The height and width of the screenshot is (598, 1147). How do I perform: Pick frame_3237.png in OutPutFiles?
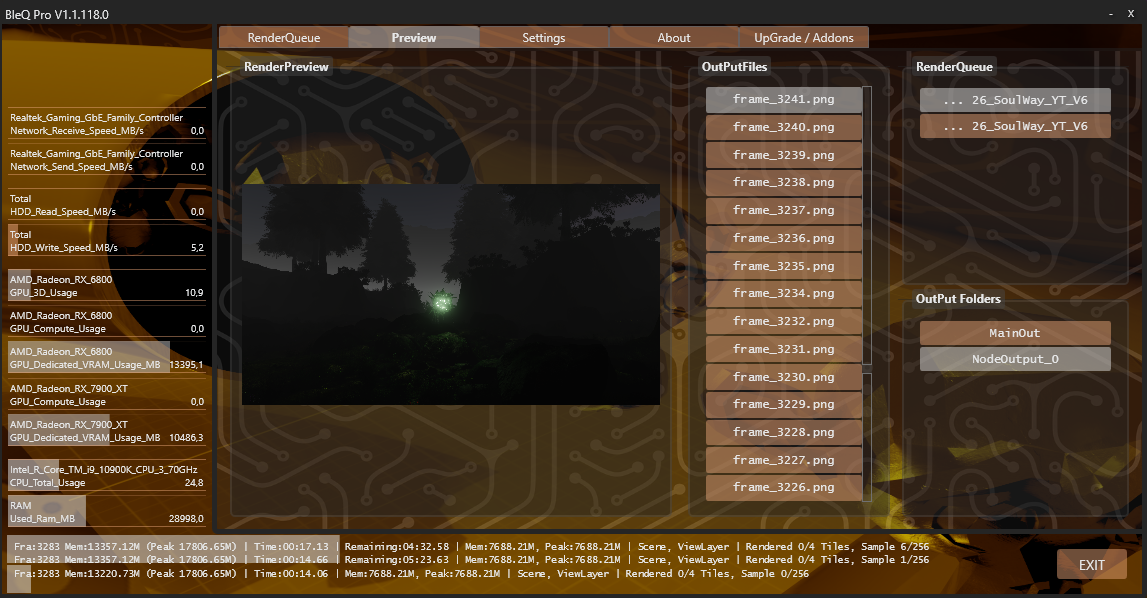click(x=783, y=210)
